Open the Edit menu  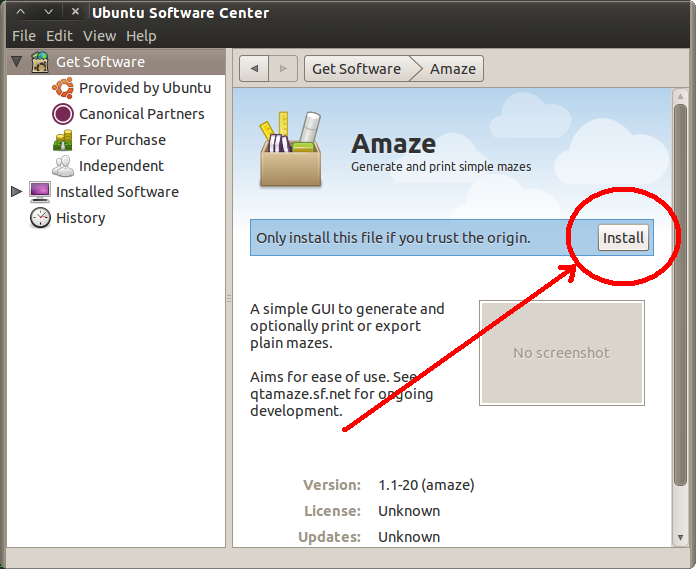click(59, 36)
